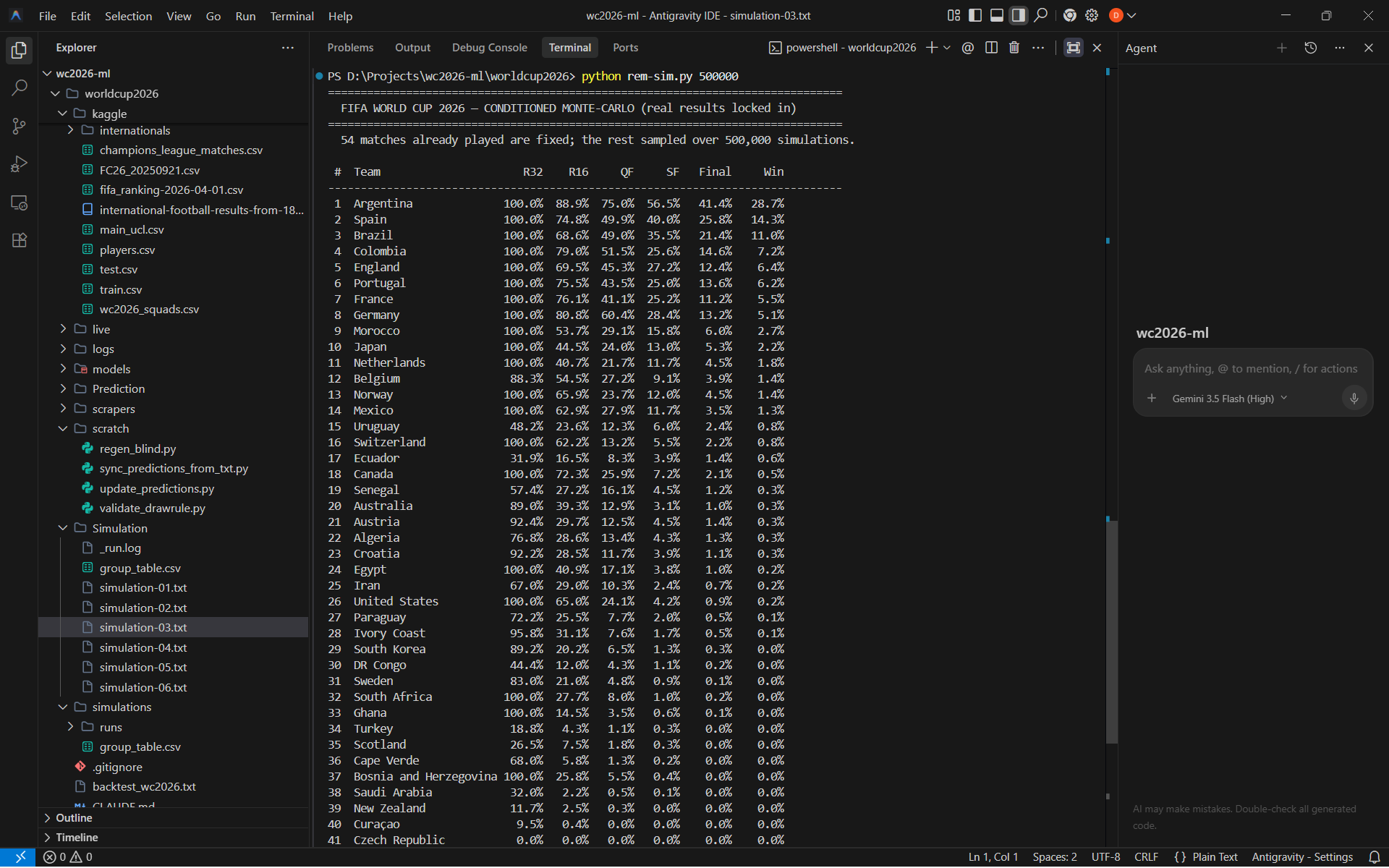Open launch profile dropdown beside plus

947,48
